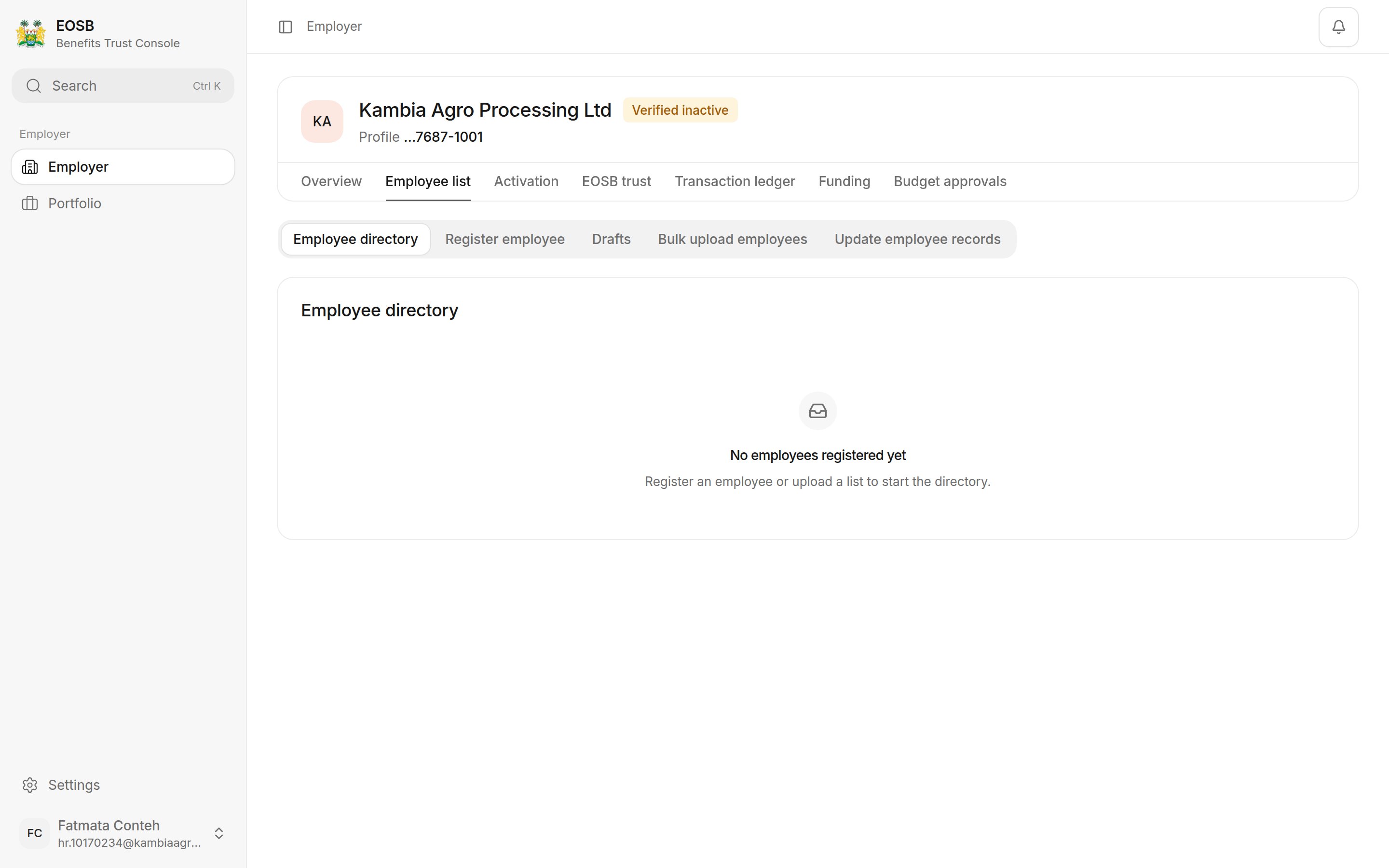Screen dimensions: 1389x868
Task: Select the Employee directory sub-tab
Action: pyautogui.click(x=355, y=239)
